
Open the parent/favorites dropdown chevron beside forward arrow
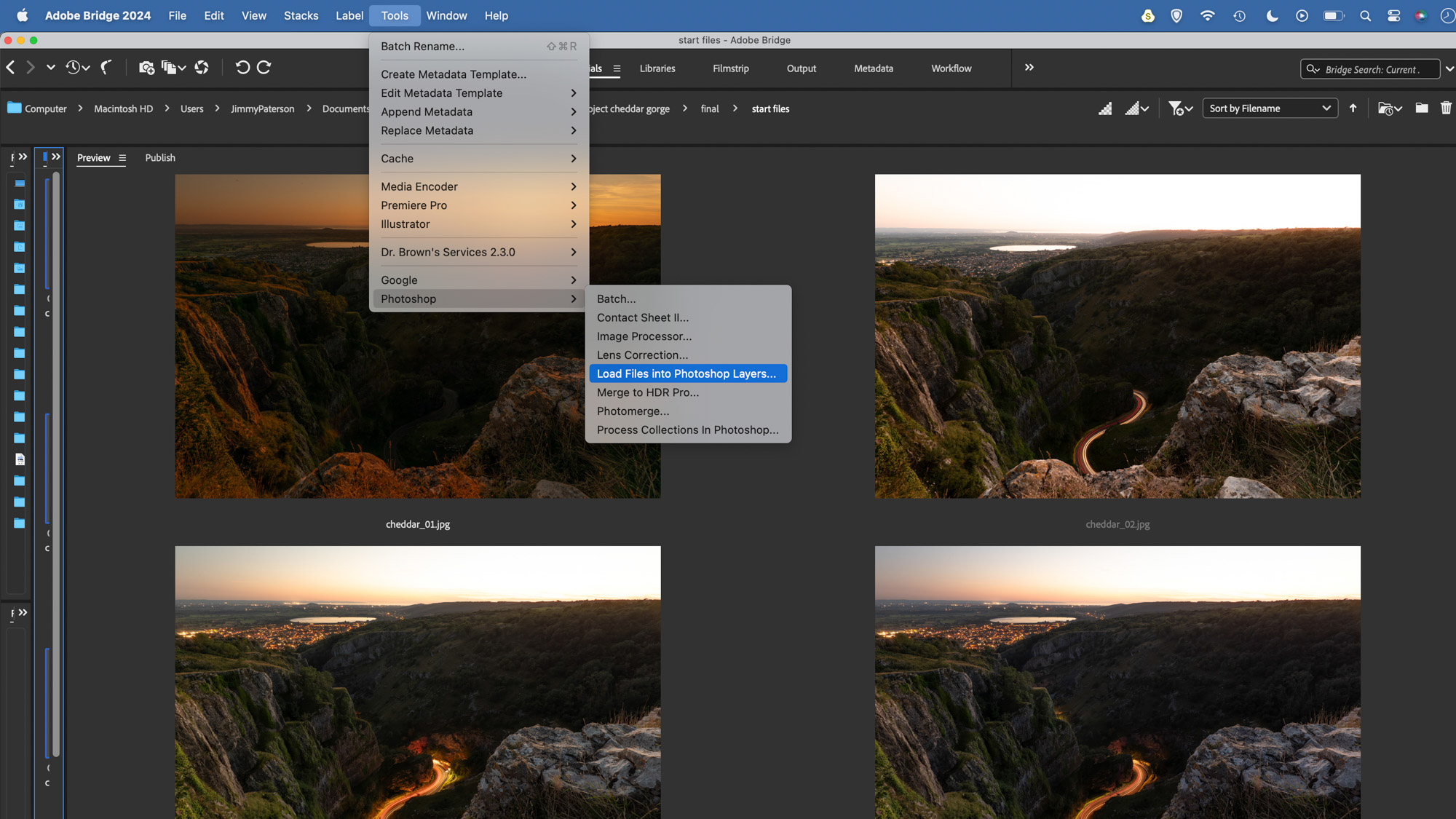click(x=50, y=67)
